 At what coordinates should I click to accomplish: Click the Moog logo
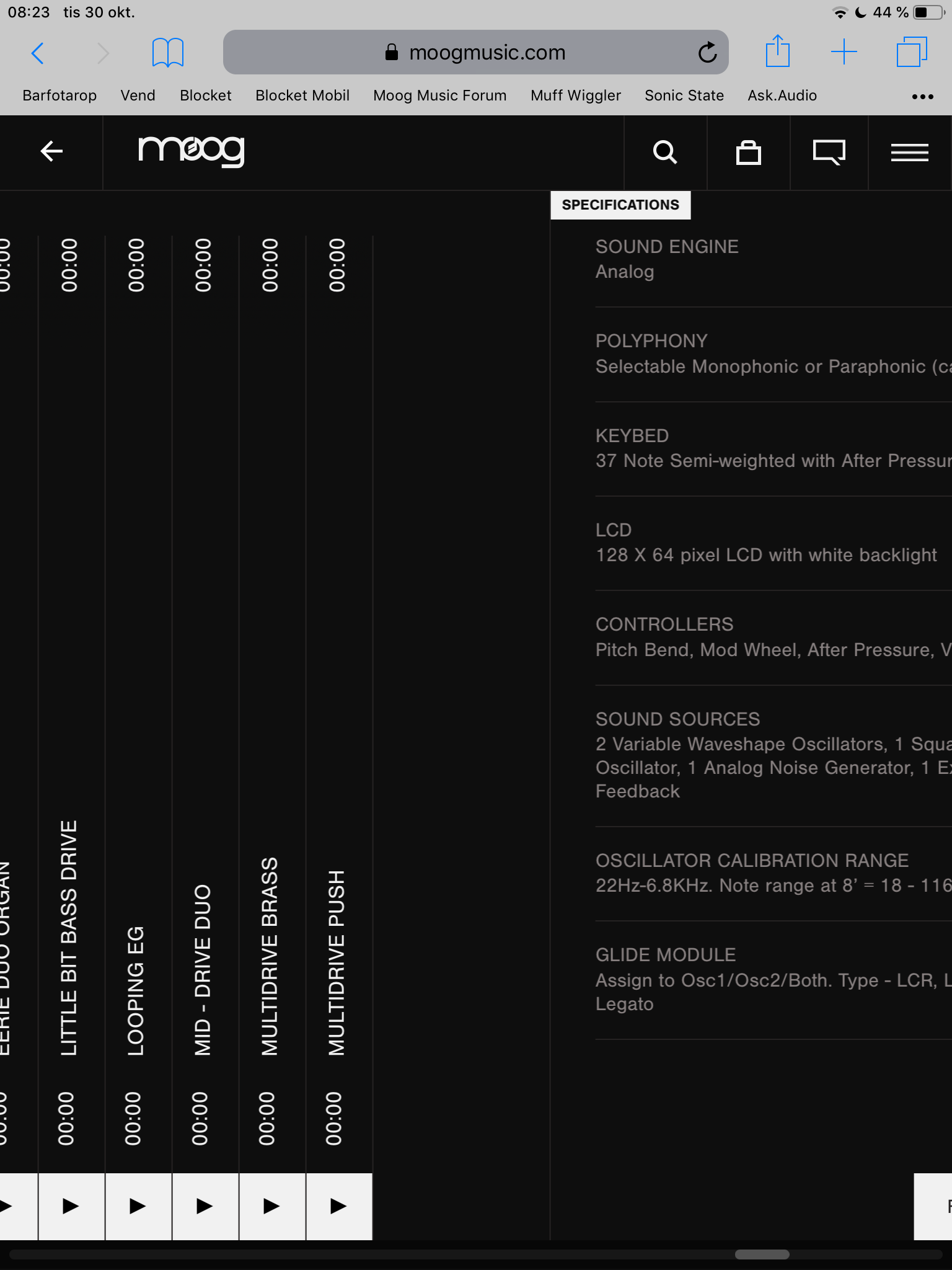pos(192,151)
